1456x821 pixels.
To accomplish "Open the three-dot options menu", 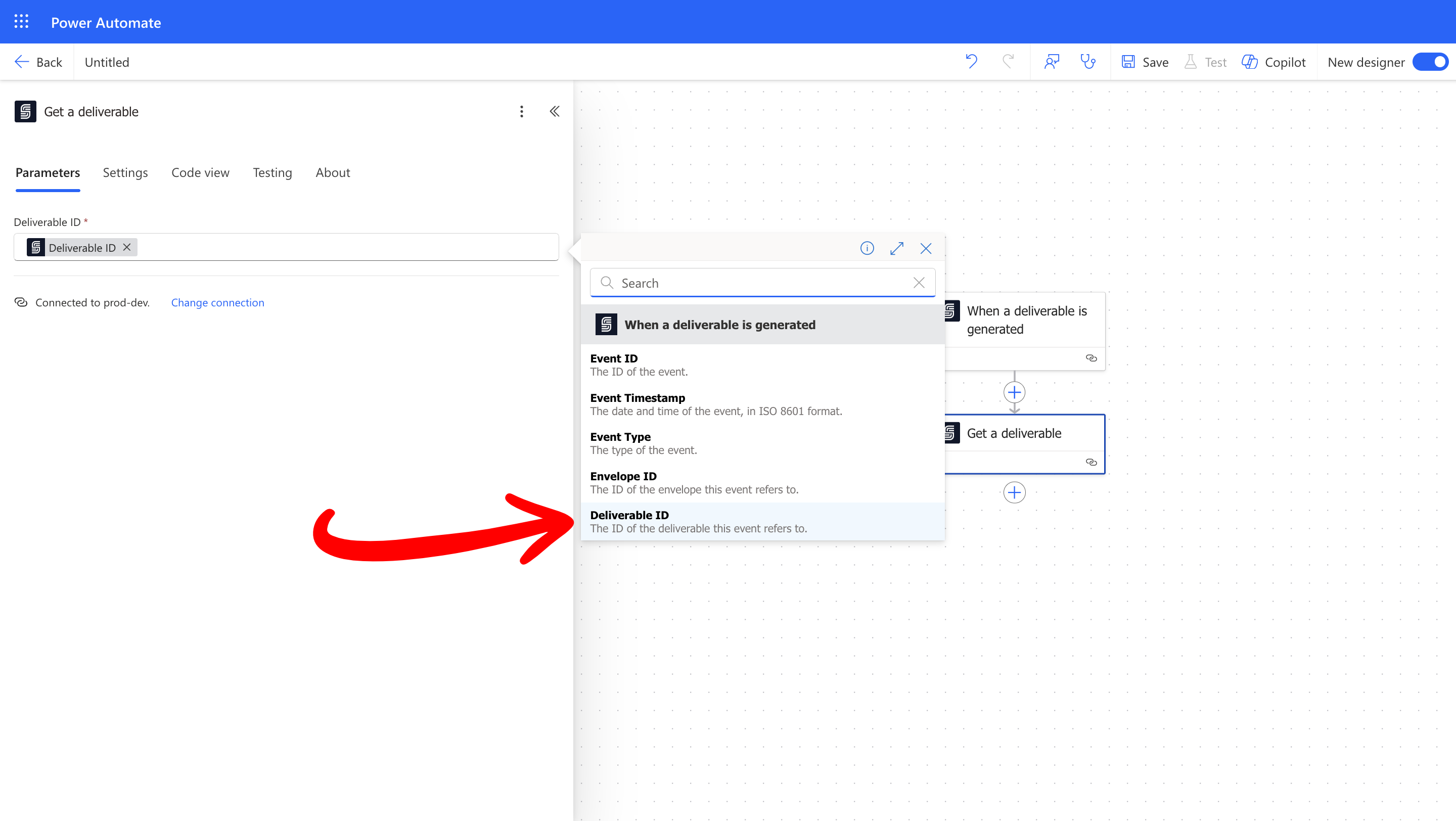I will [x=522, y=111].
